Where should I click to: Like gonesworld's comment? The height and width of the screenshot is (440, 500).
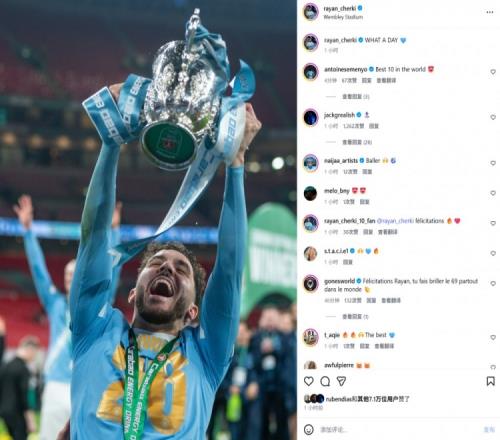(x=493, y=283)
